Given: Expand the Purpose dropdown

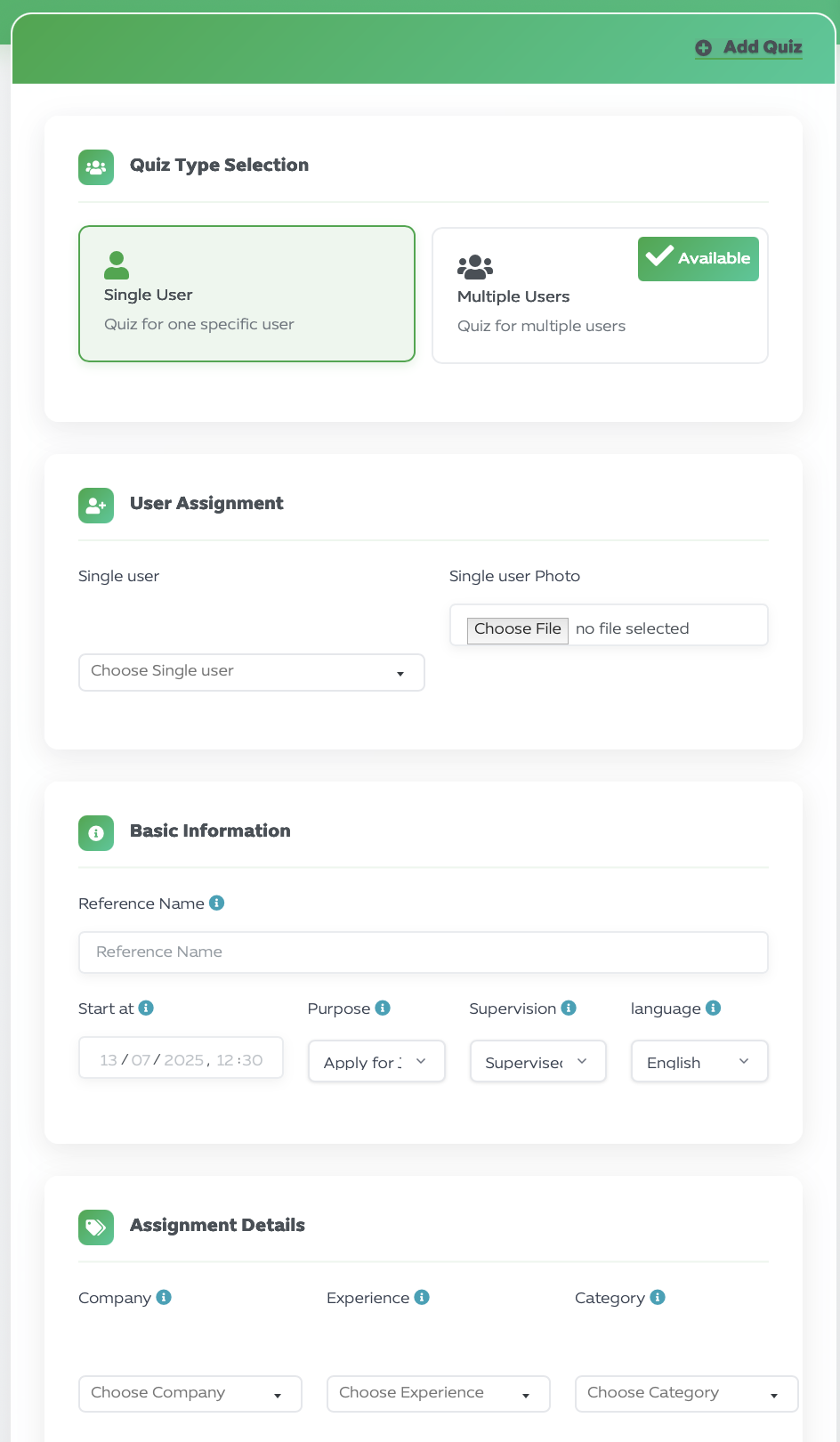Looking at the screenshot, I should [376, 1061].
